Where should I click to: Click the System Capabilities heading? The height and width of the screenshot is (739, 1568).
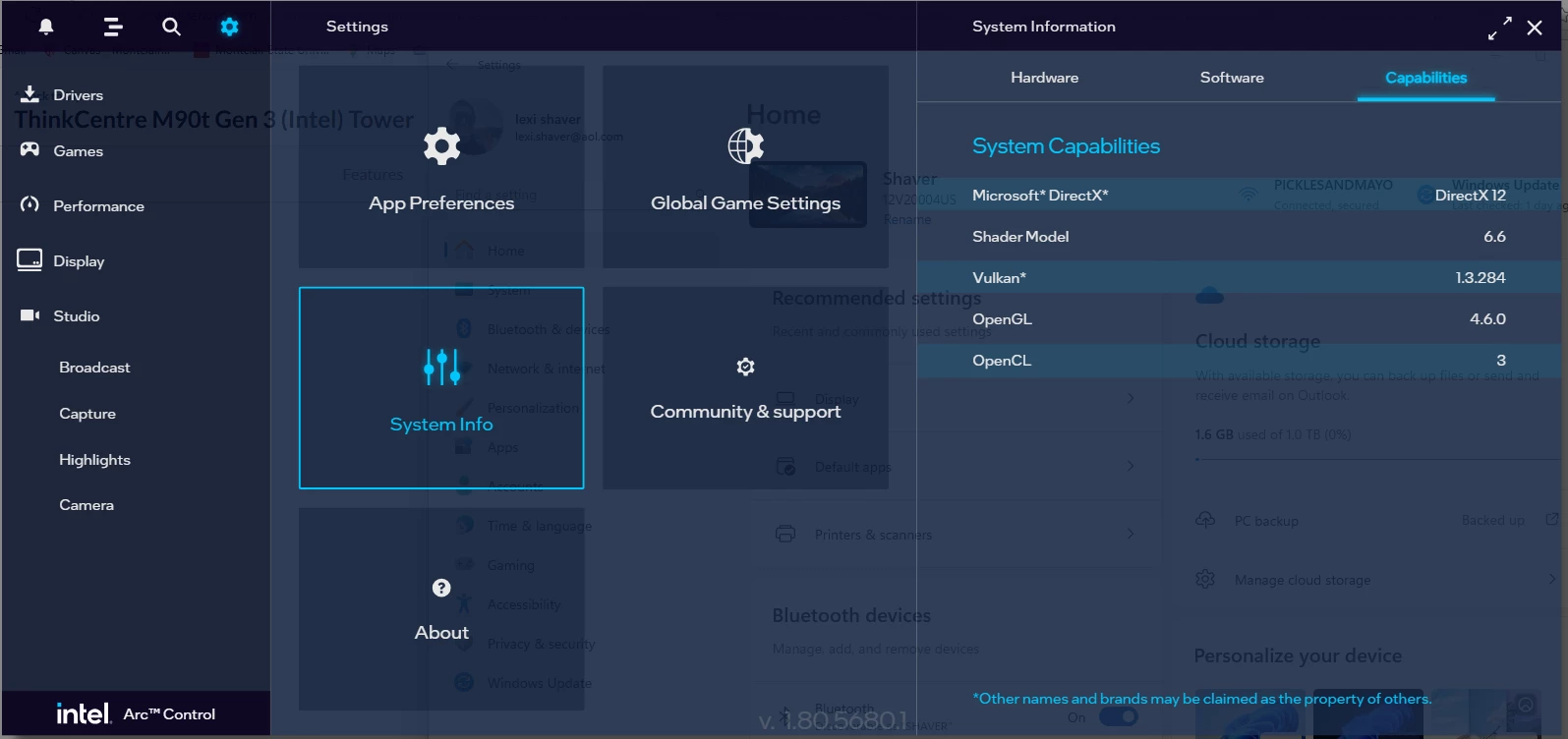tap(1066, 146)
